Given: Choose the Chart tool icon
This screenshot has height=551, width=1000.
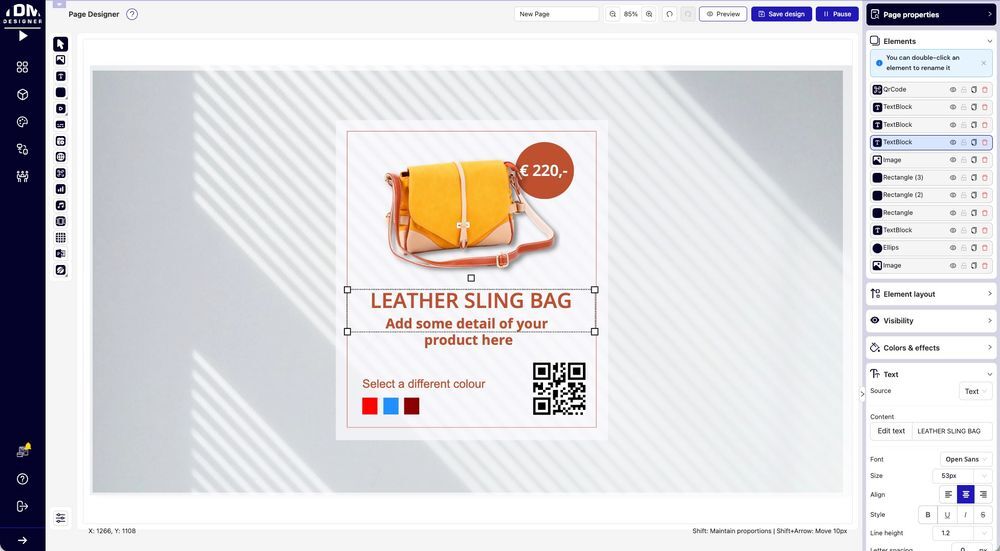Looking at the screenshot, I should [61, 189].
